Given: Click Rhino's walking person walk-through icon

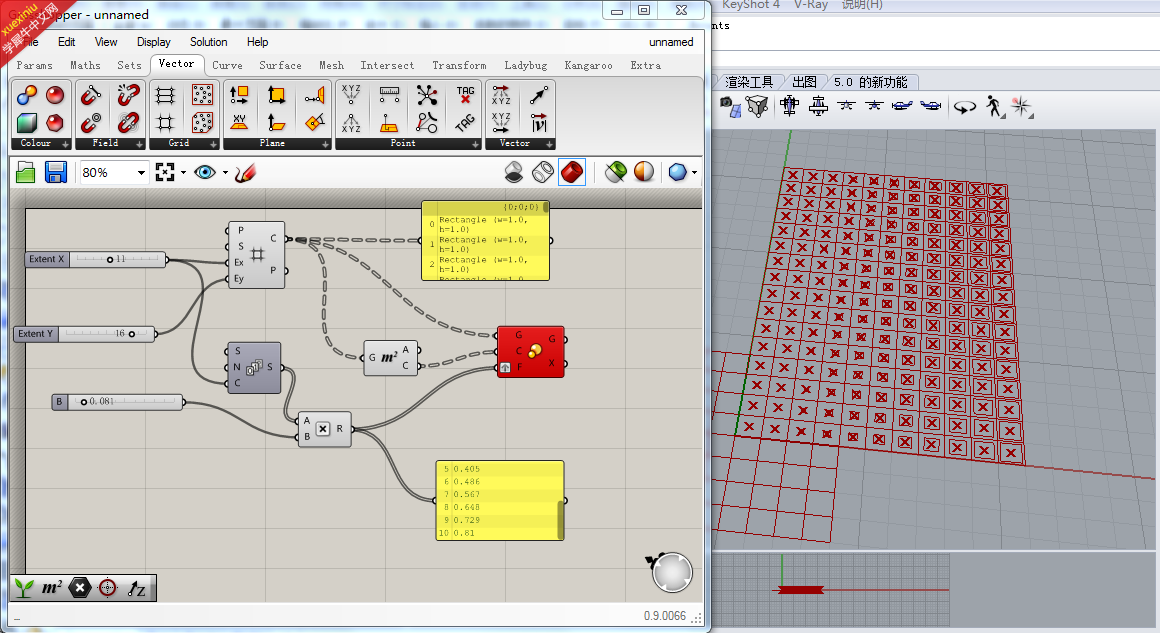Looking at the screenshot, I should coord(994,107).
